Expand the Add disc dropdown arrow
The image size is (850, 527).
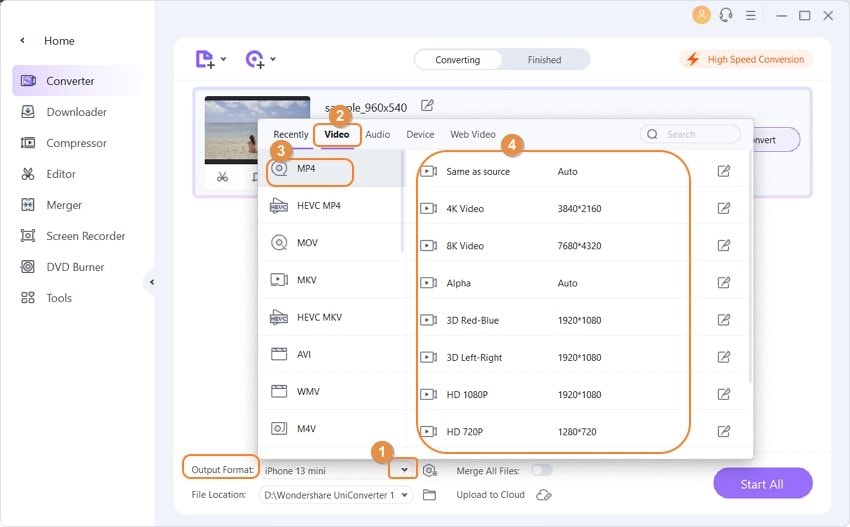pyautogui.click(x=273, y=59)
